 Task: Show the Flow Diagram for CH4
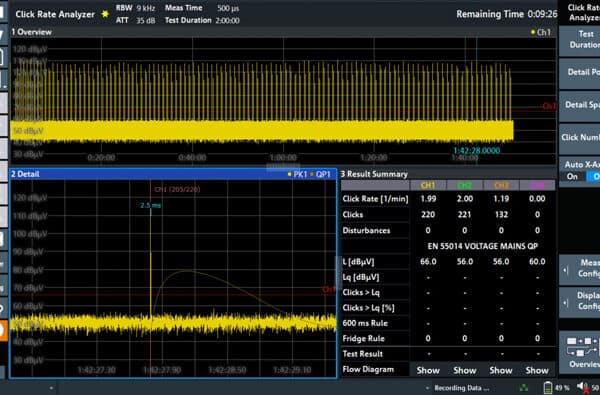[537, 370]
